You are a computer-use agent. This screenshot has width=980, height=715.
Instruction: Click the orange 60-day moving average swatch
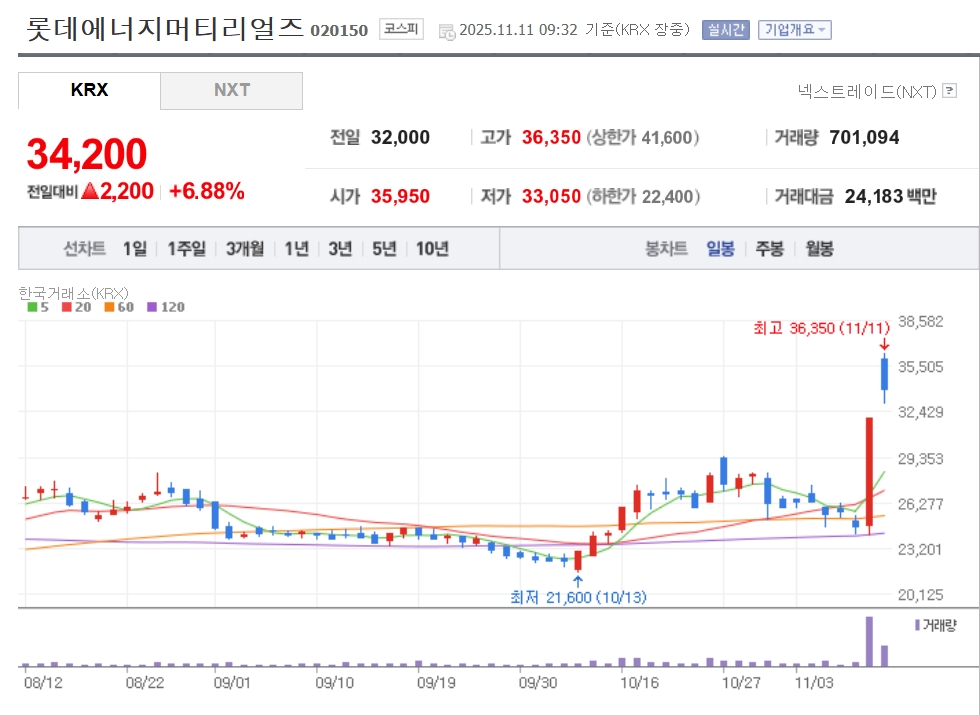[x=109, y=307]
